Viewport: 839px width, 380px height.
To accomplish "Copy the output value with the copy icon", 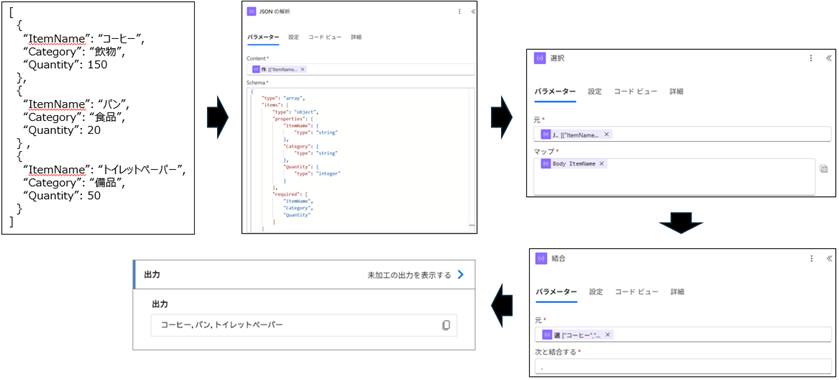I will pyautogui.click(x=446, y=325).
